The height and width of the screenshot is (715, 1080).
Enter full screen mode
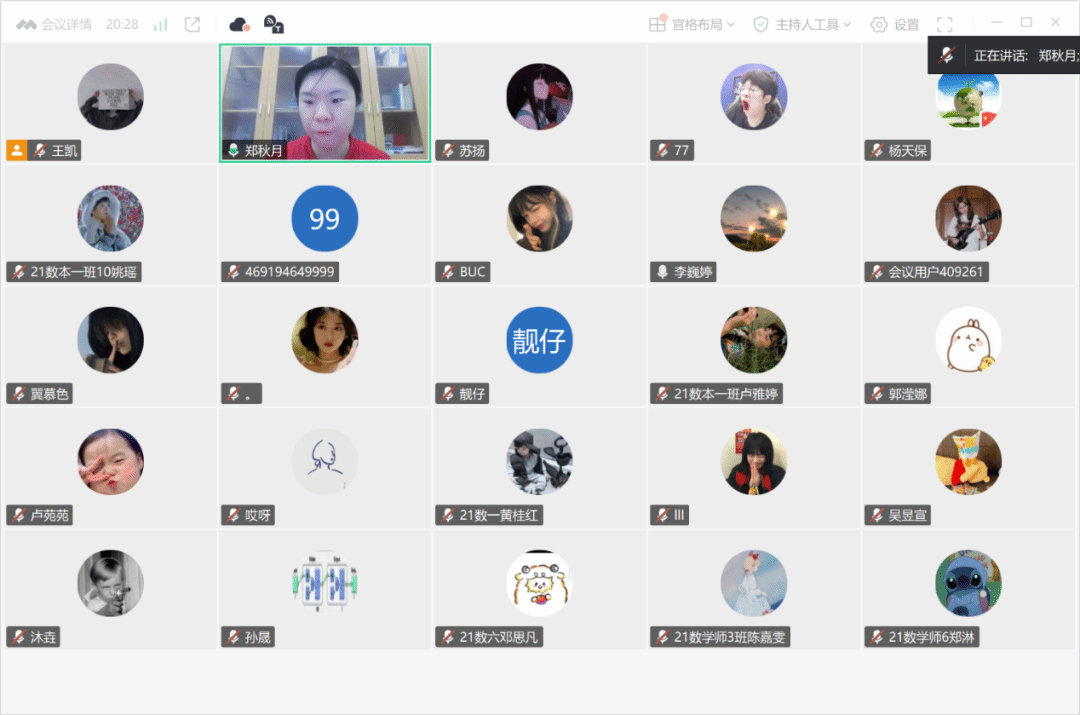click(x=944, y=24)
